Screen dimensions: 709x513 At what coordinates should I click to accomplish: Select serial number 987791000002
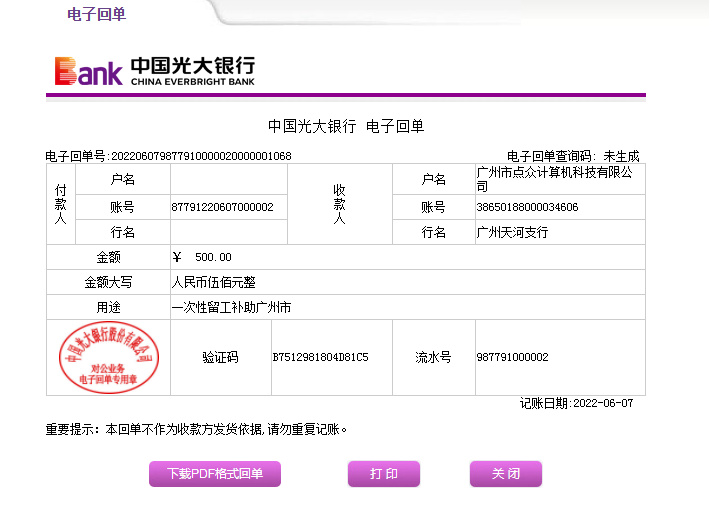512,357
